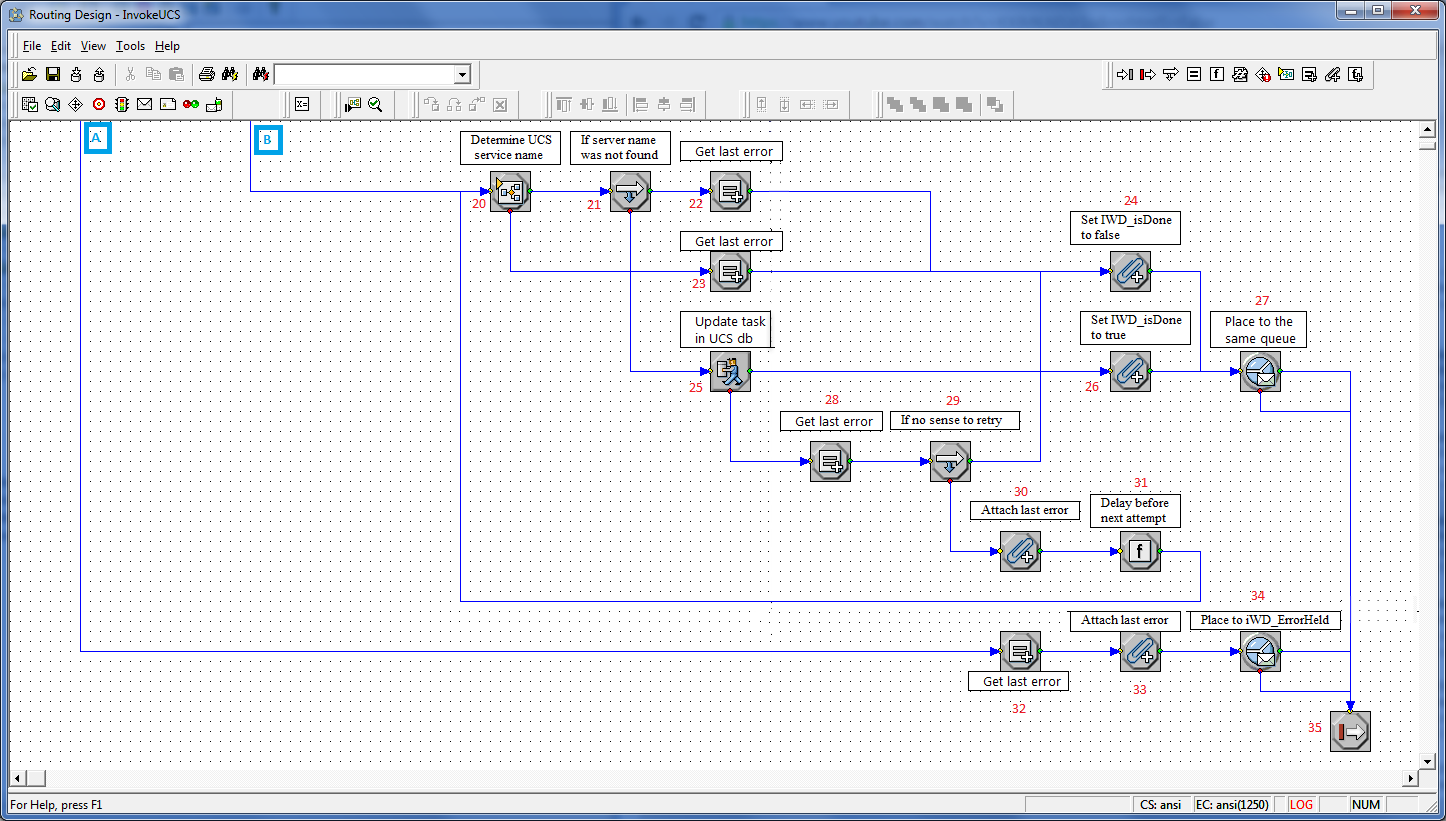The width and height of the screenshot is (1446, 821).
Task: Select node 20 Determine UCS service name block
Action: click(510, 191)
